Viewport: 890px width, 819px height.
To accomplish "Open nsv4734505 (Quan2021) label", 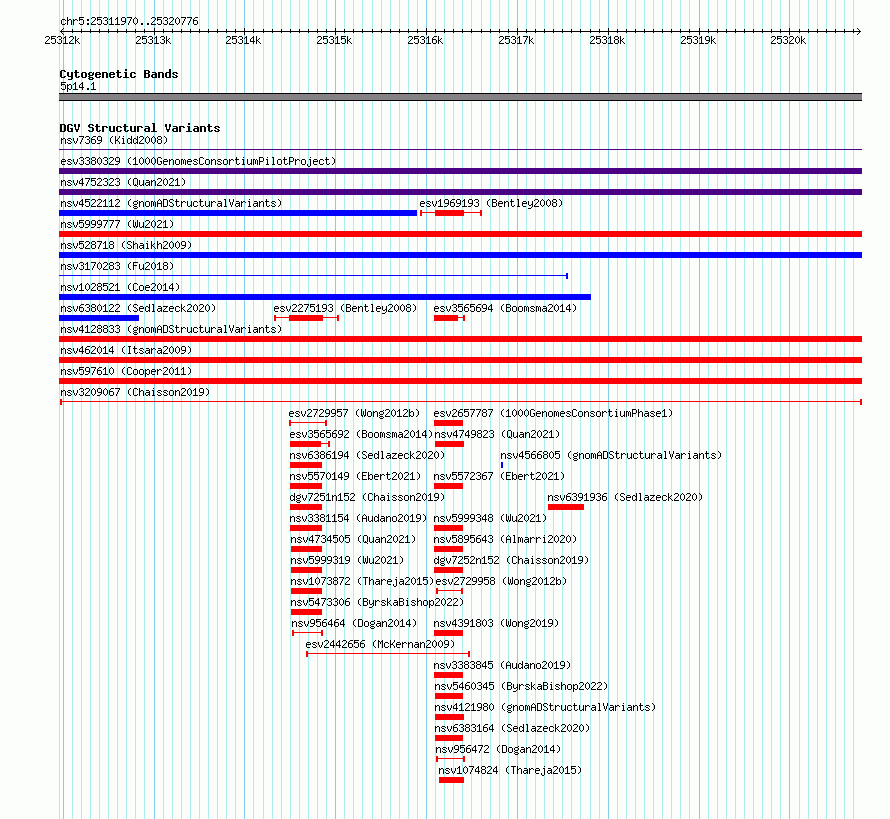I will [x=353, y=539].
